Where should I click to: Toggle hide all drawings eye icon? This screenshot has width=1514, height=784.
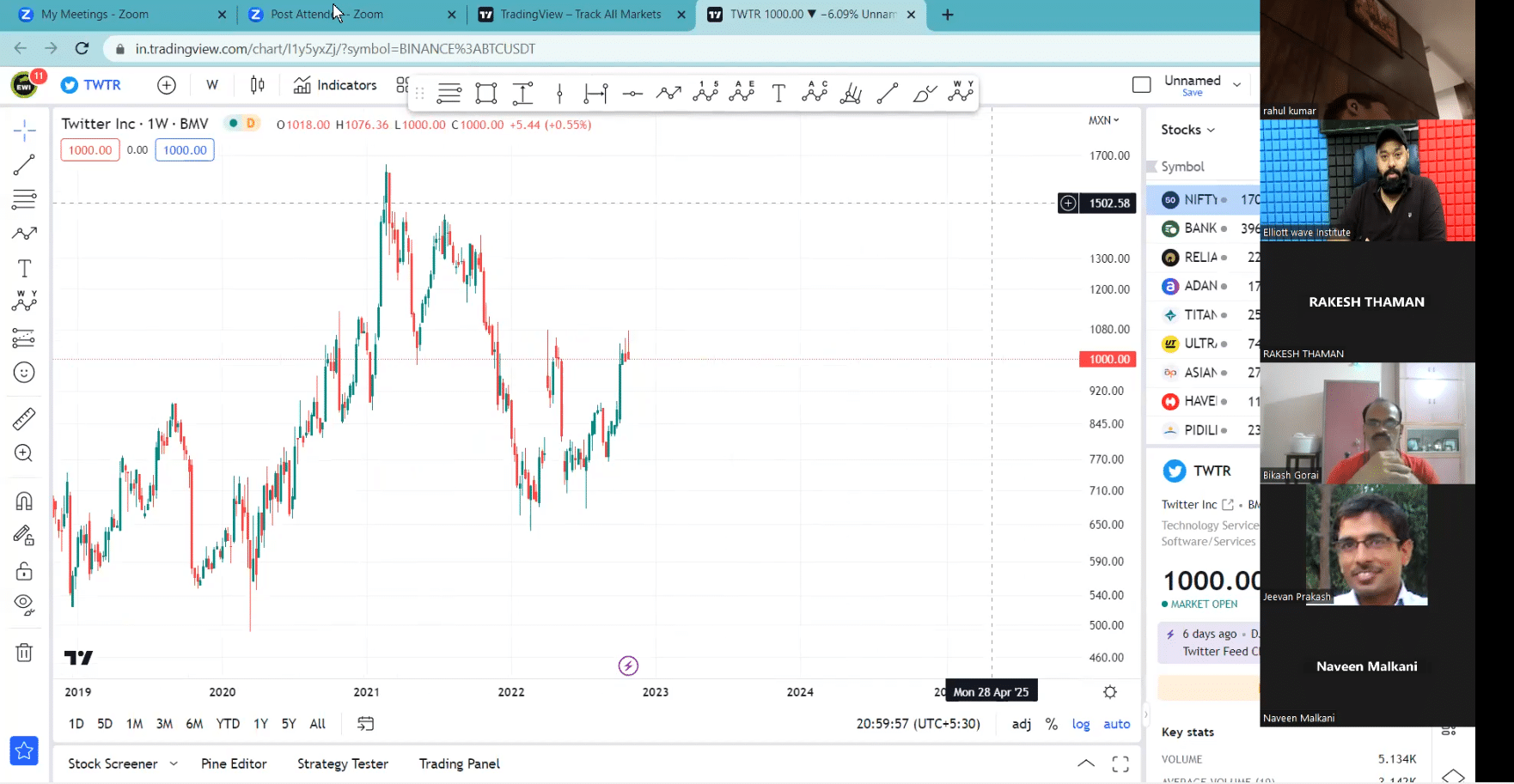click(x=24, y=605)
